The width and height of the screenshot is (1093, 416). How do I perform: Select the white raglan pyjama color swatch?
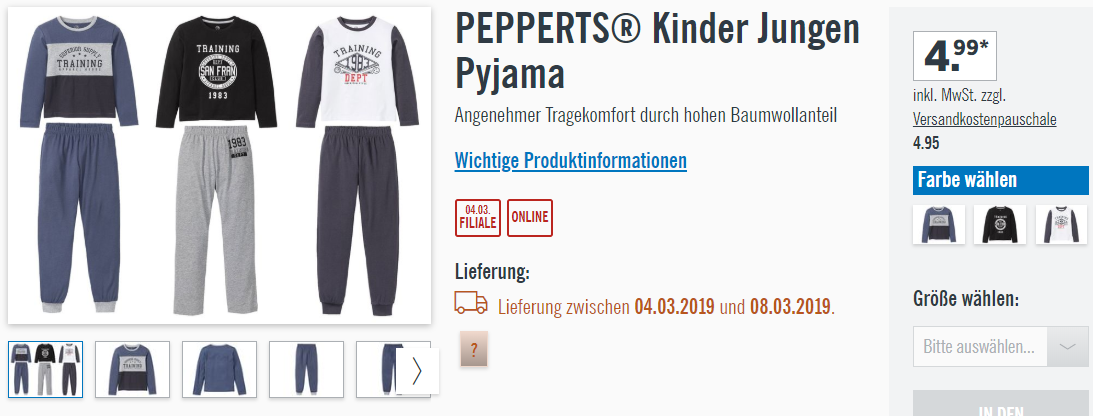1062,224
